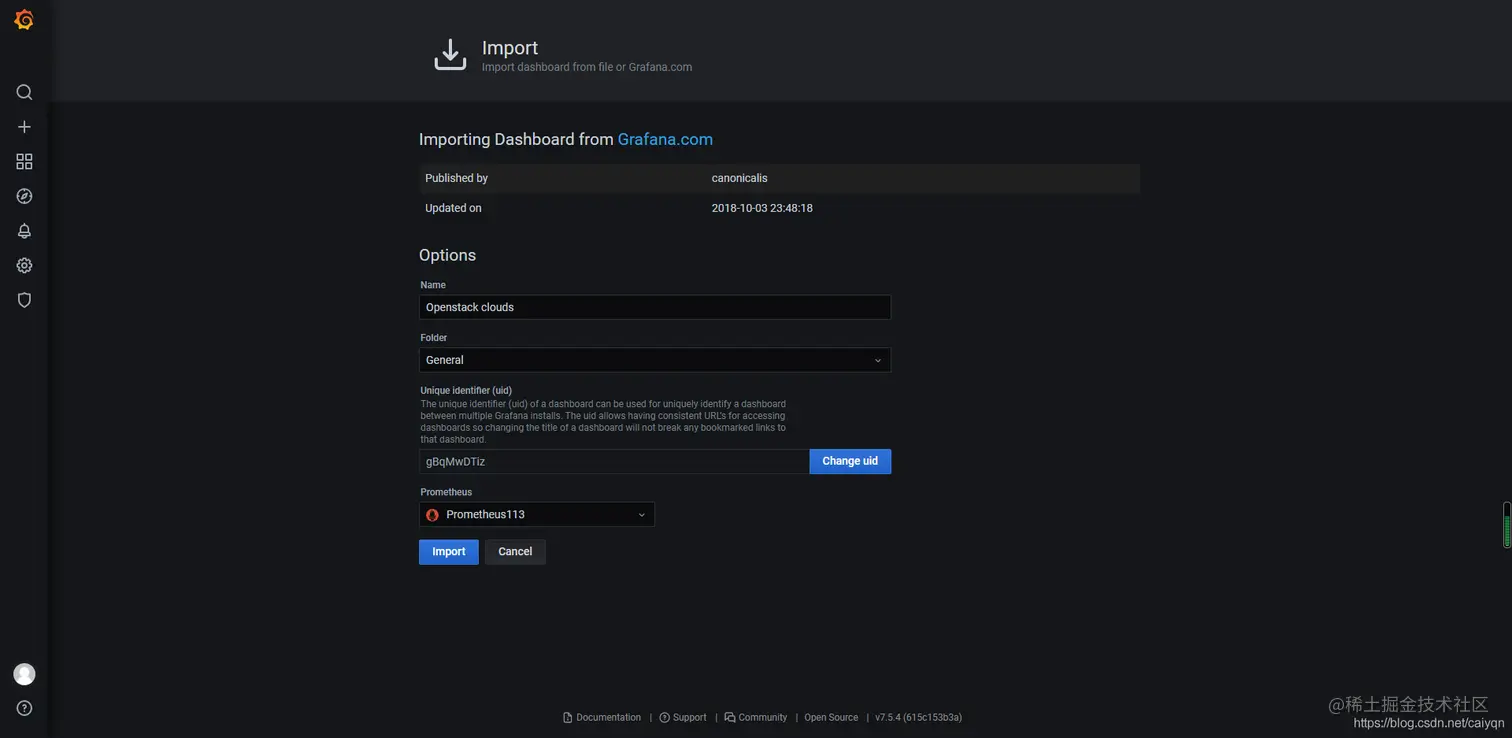Open the user profile avatar
This screenshot has height=738, width=1512.
(24, 674)
